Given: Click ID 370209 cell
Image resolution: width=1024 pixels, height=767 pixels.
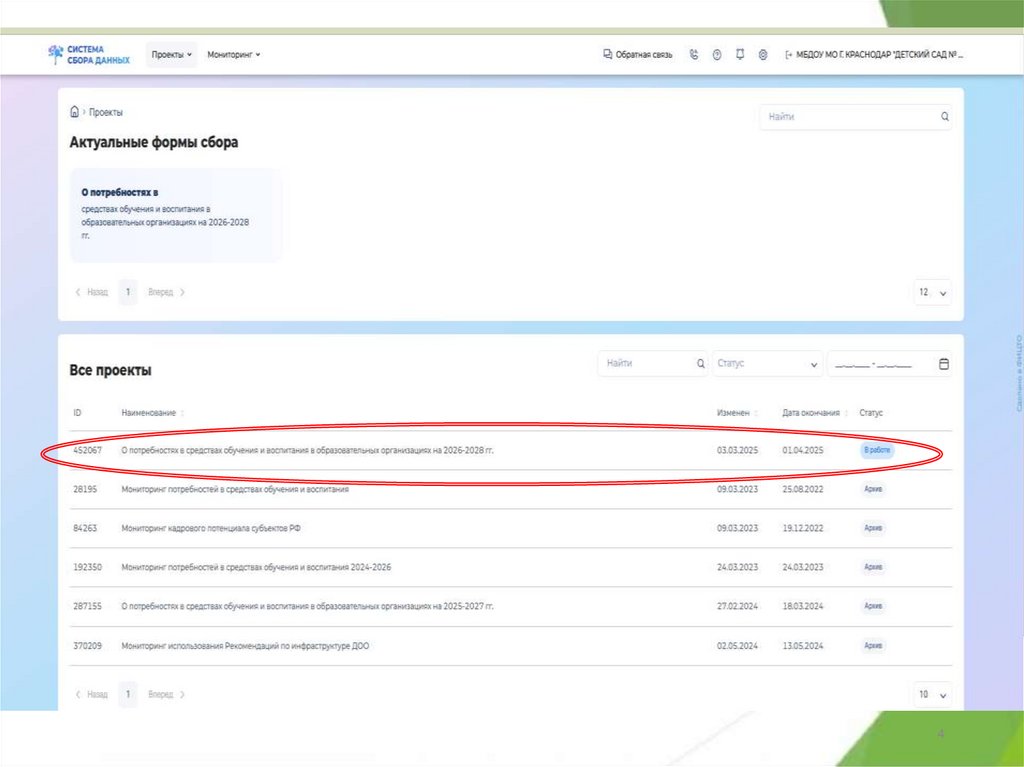Looking at the screenshot, I should (88, 645).
